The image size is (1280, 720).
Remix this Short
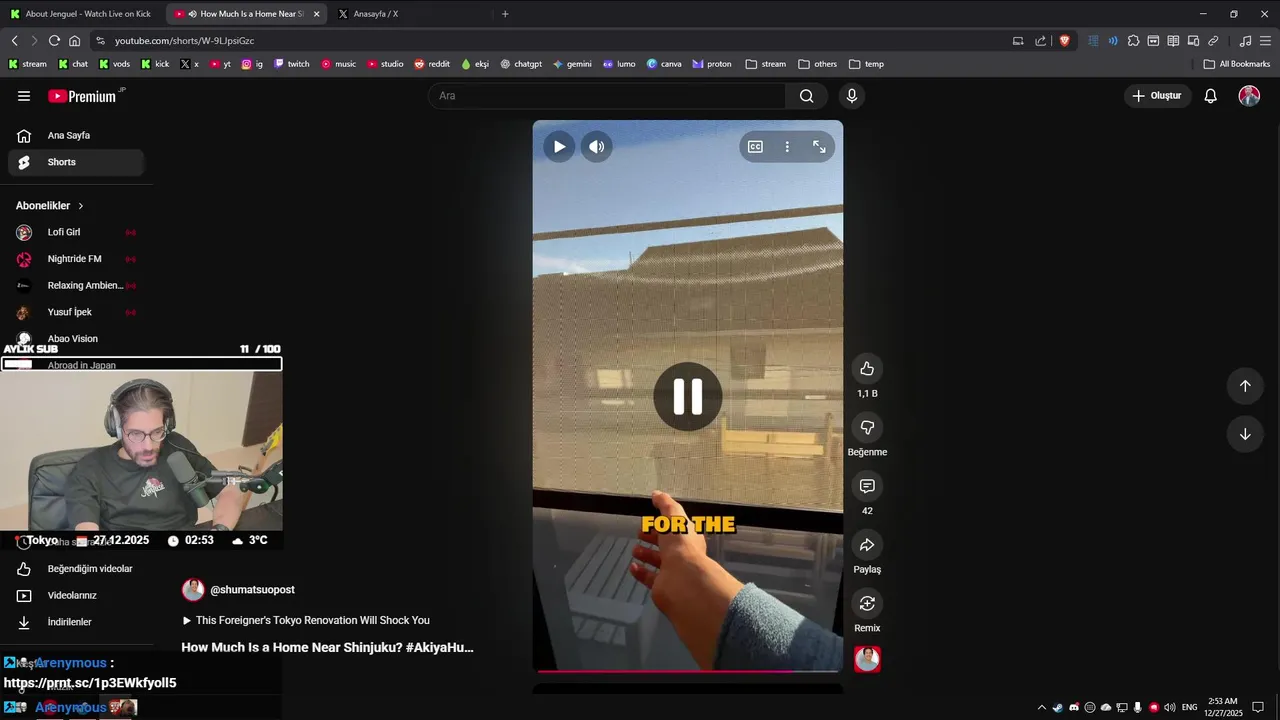[867, 603]
